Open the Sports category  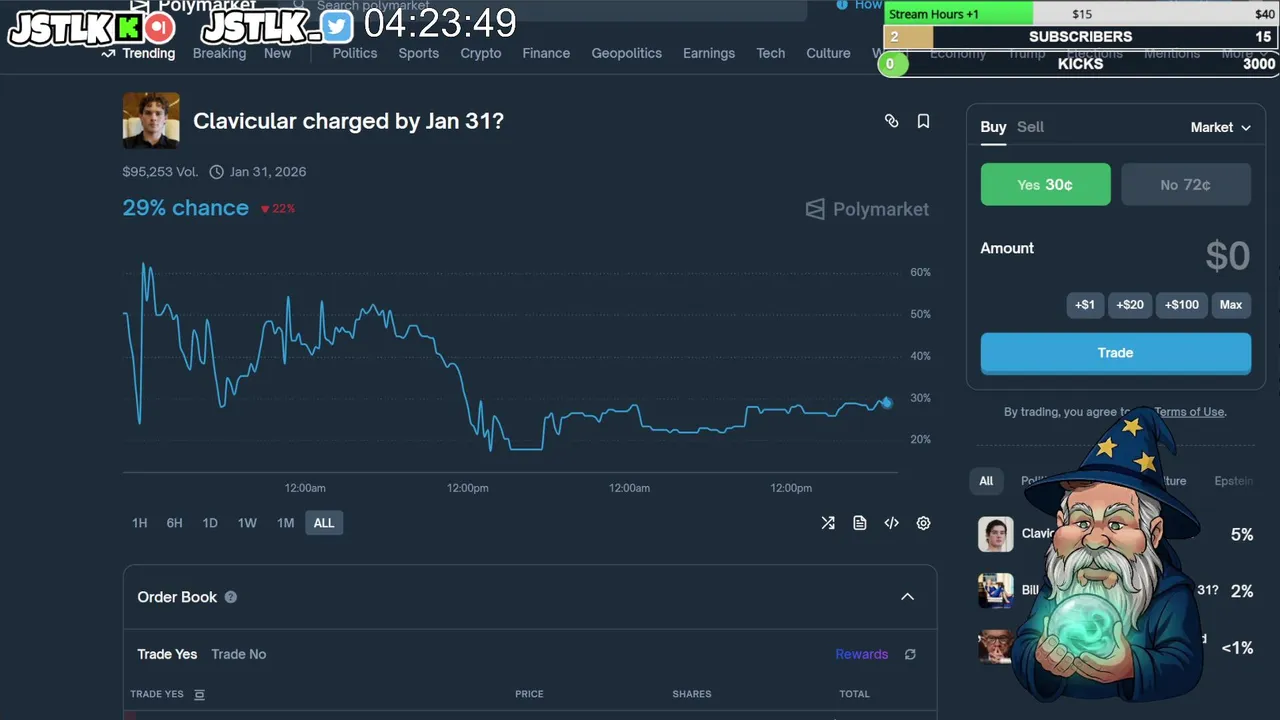(419, 53)
